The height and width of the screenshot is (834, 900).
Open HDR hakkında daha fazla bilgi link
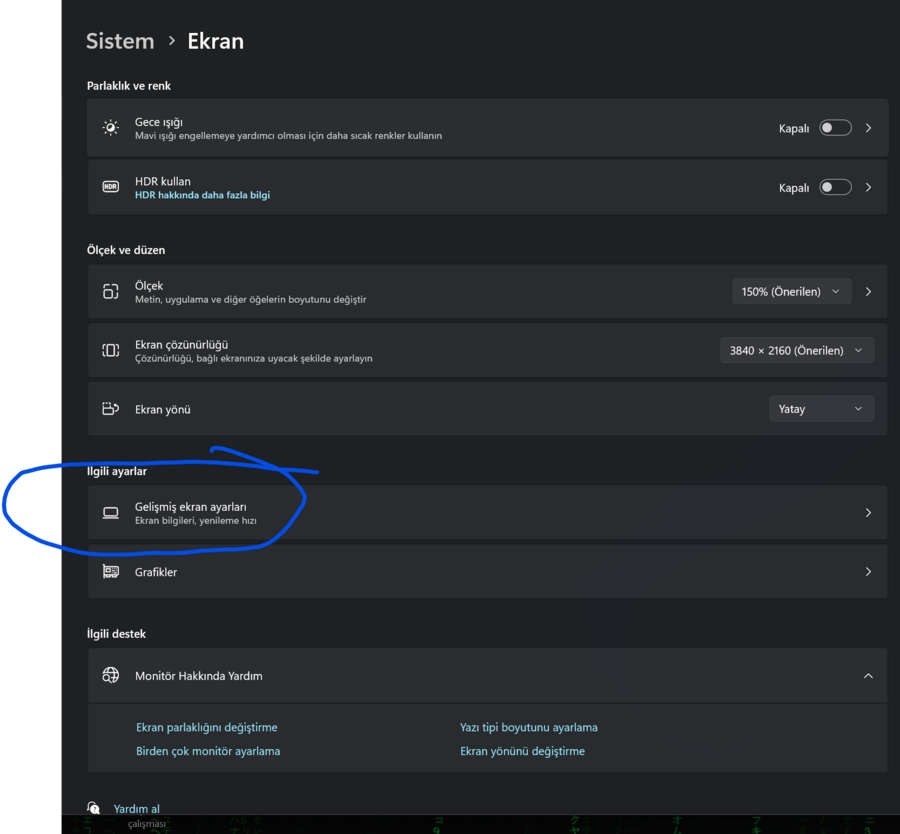pos(202,195)
